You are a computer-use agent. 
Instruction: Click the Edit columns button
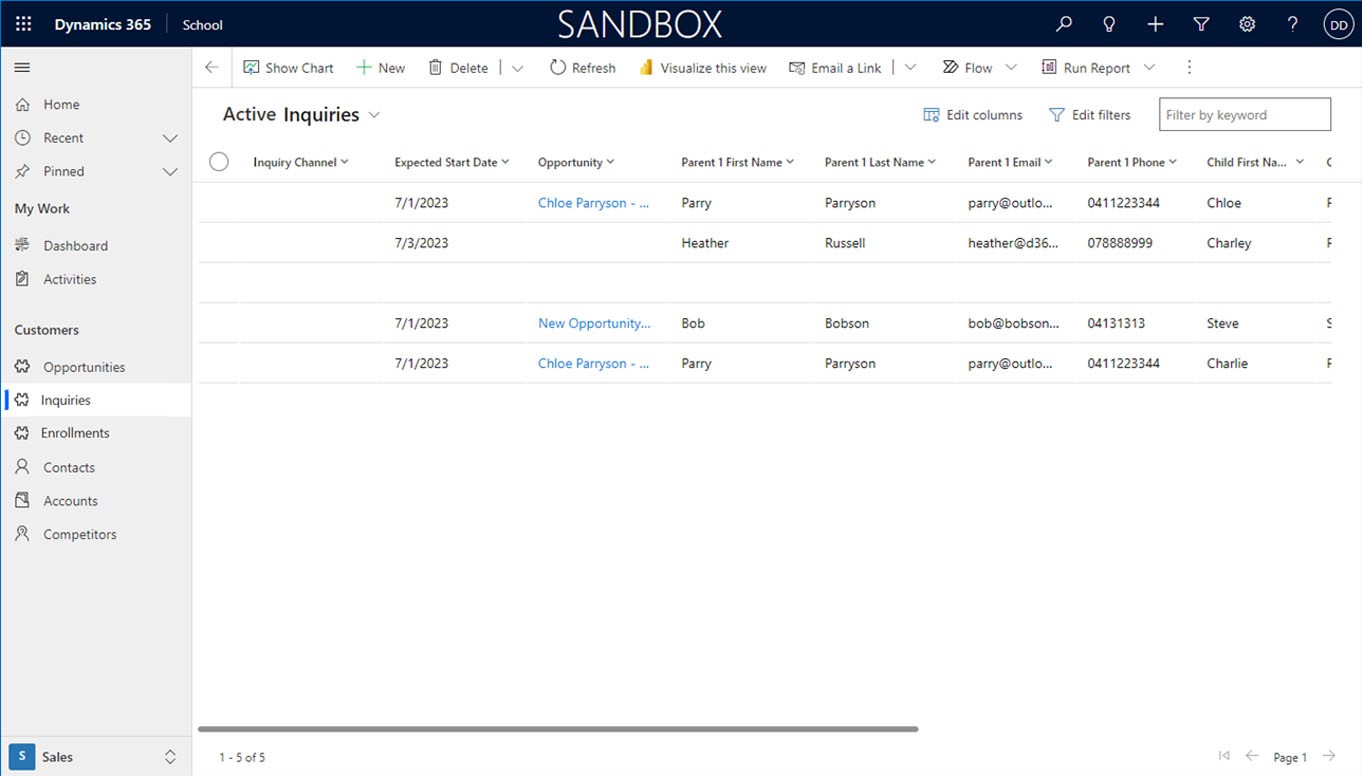click(x=972, y=115)
